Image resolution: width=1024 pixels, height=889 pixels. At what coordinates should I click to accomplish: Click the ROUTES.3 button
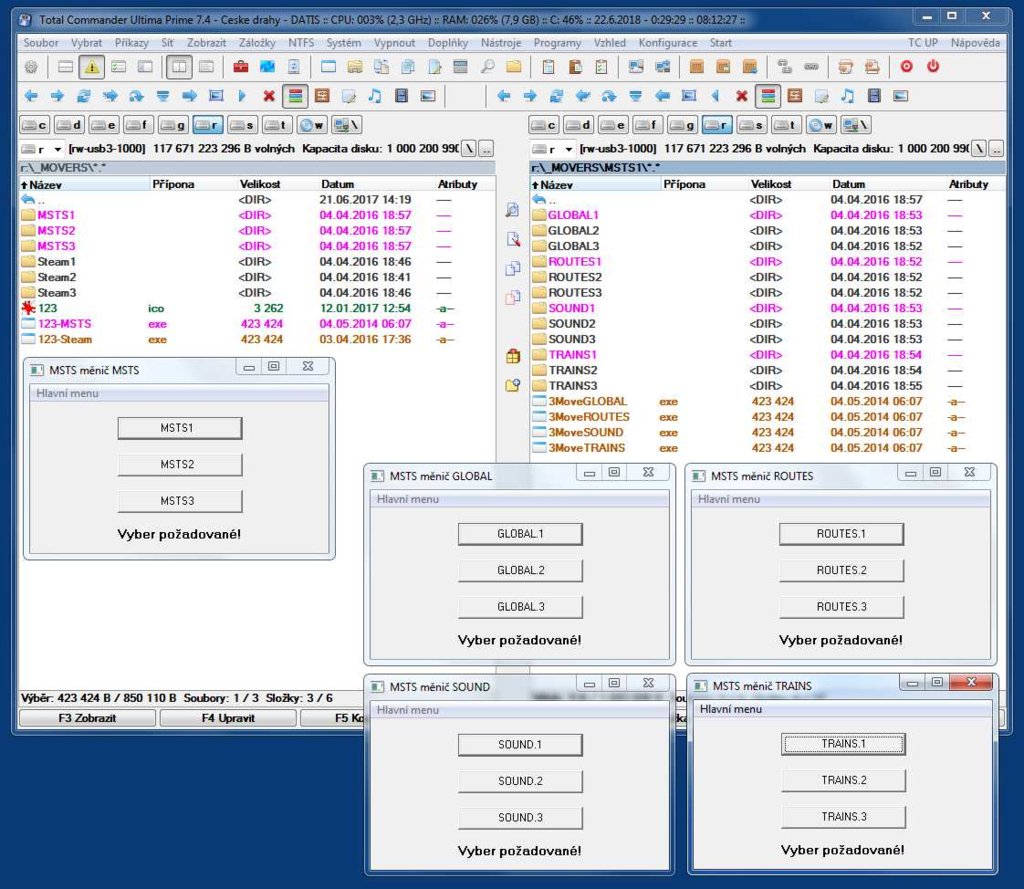pos(841,607)
